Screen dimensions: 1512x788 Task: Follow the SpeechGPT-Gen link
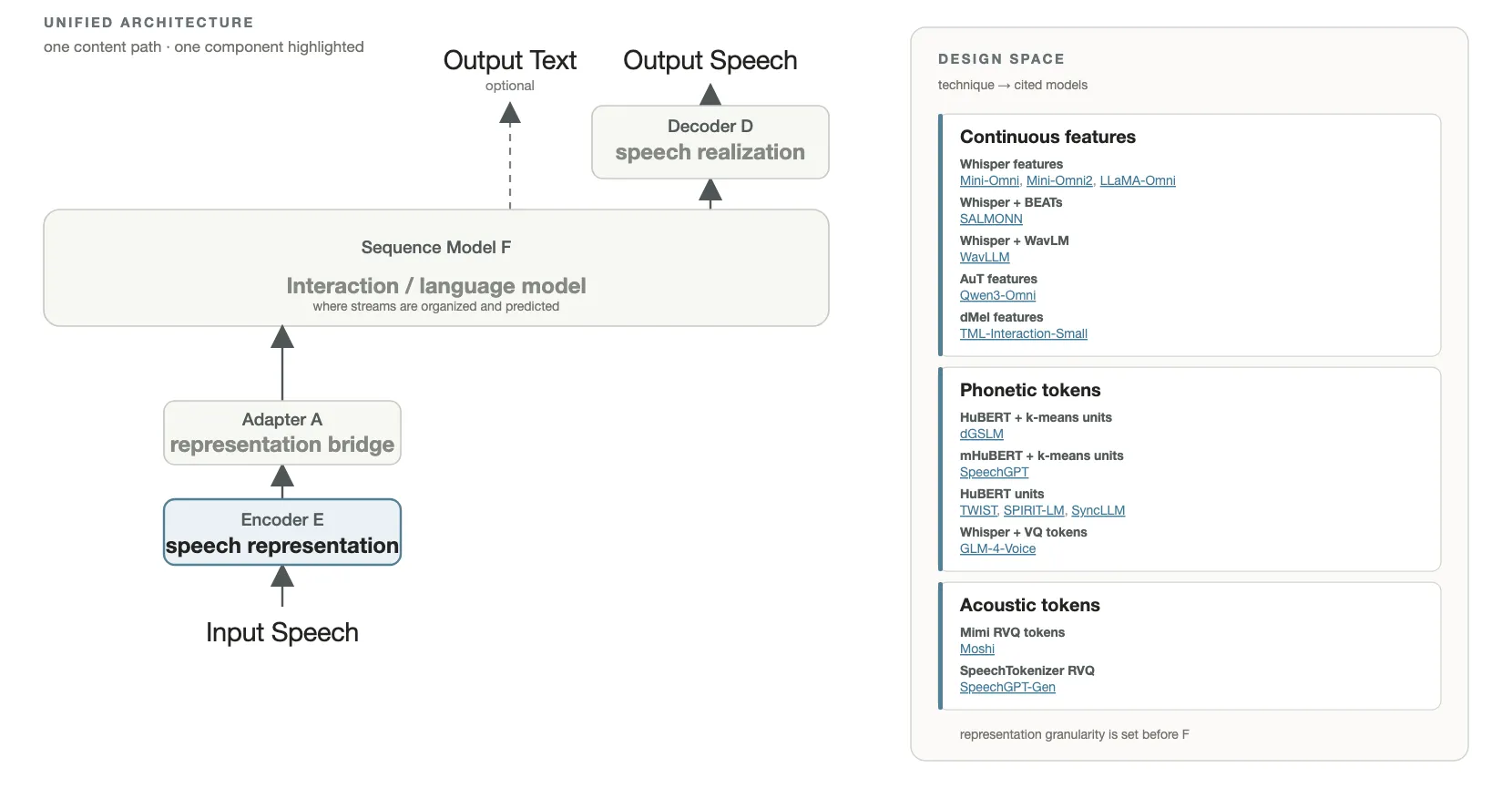pos(1007,687)
